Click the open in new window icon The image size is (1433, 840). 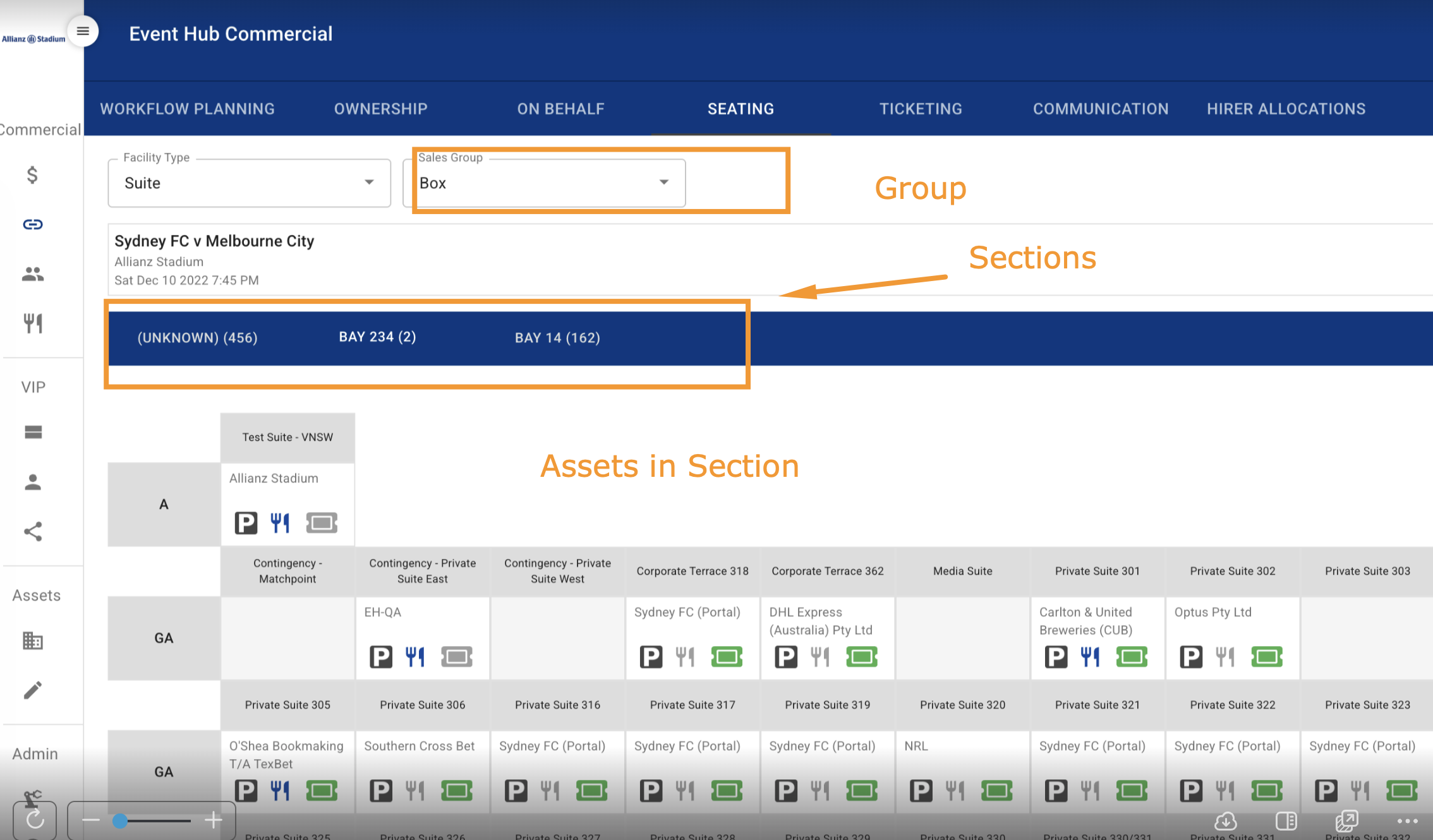1346,821
